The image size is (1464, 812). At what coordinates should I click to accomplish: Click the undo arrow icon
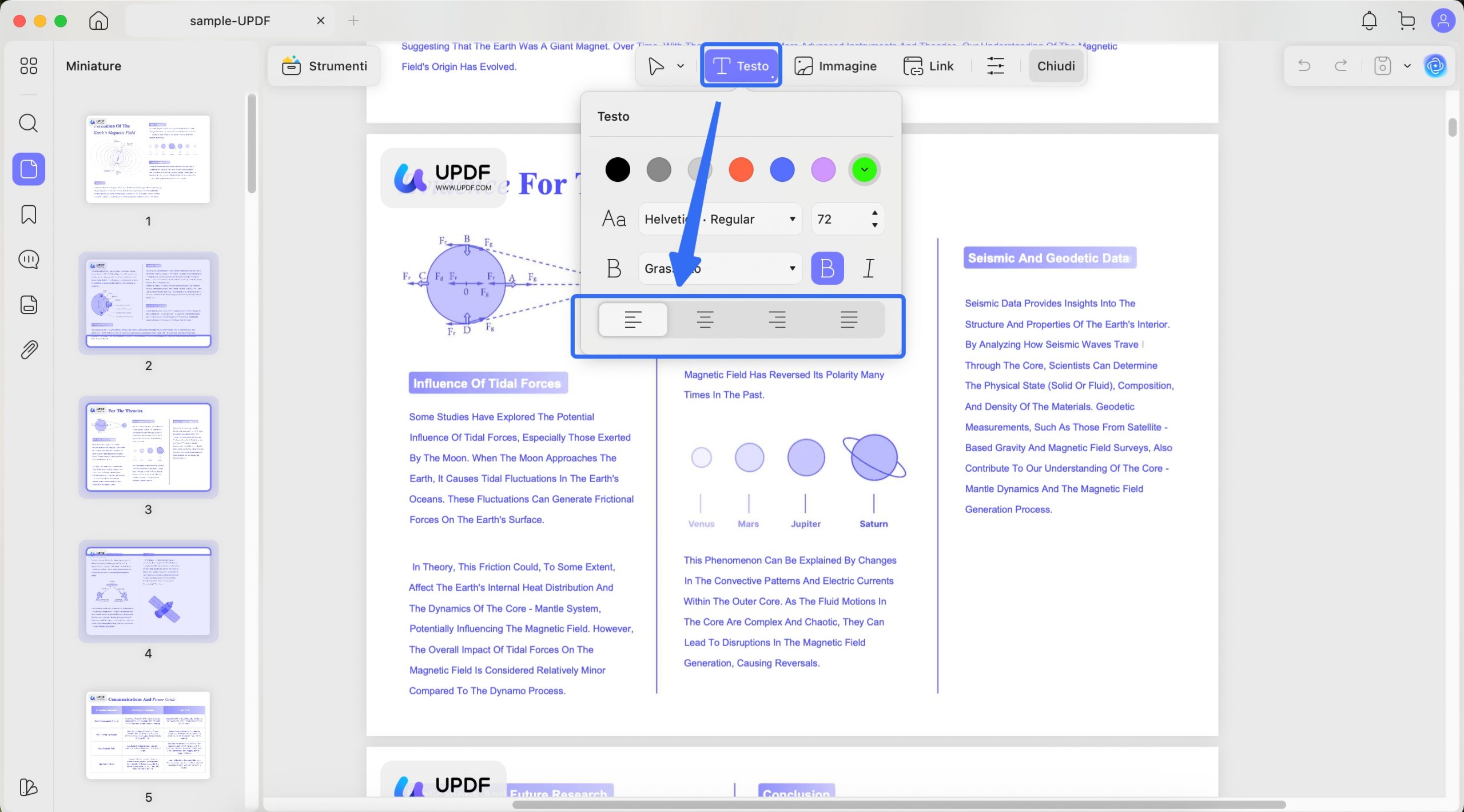pos(1304,66)
